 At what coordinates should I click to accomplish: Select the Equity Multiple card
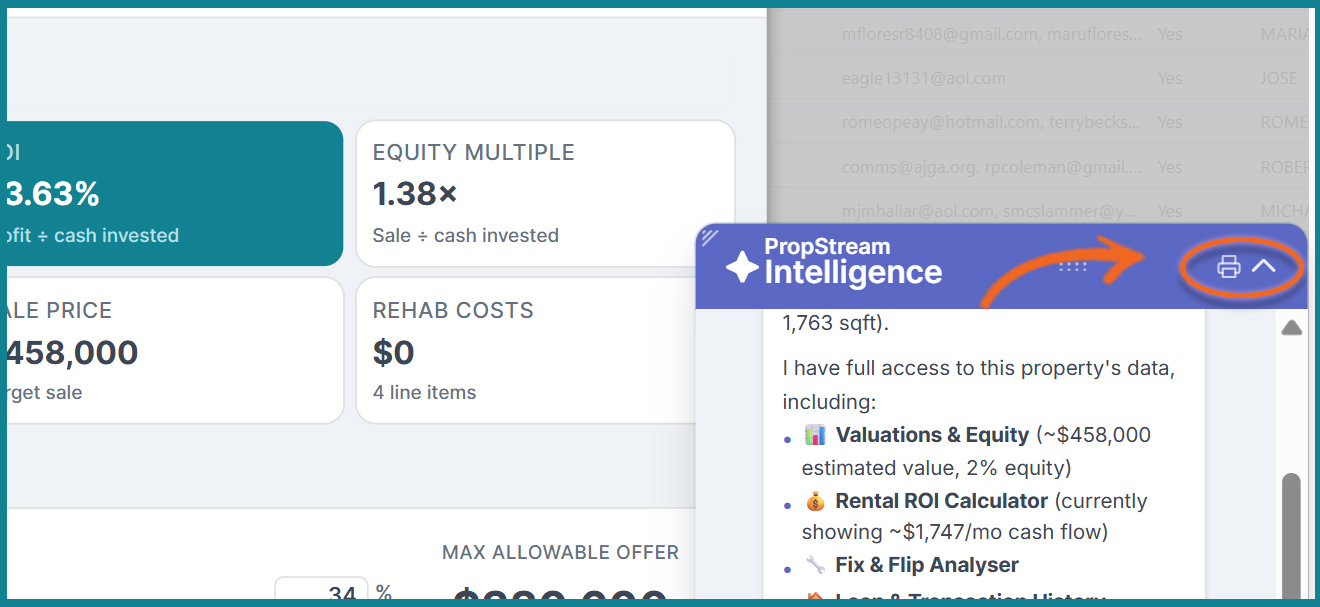pyautogui.click(x=545, y=193)
